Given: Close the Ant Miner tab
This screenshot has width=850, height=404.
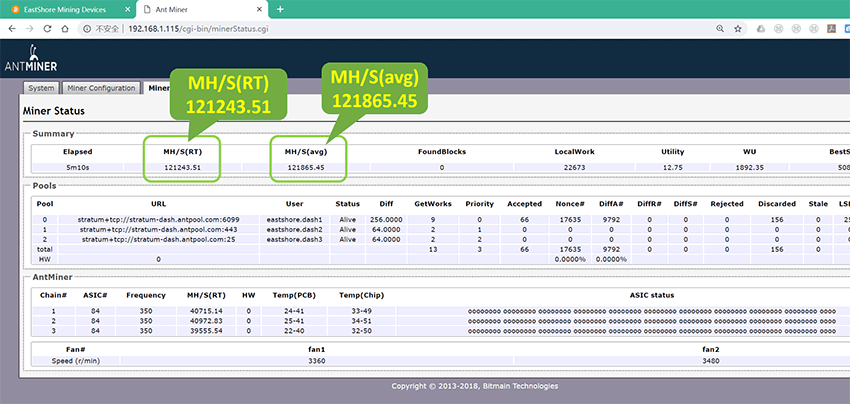Looking at the screenshot, I should click(259, 10).
